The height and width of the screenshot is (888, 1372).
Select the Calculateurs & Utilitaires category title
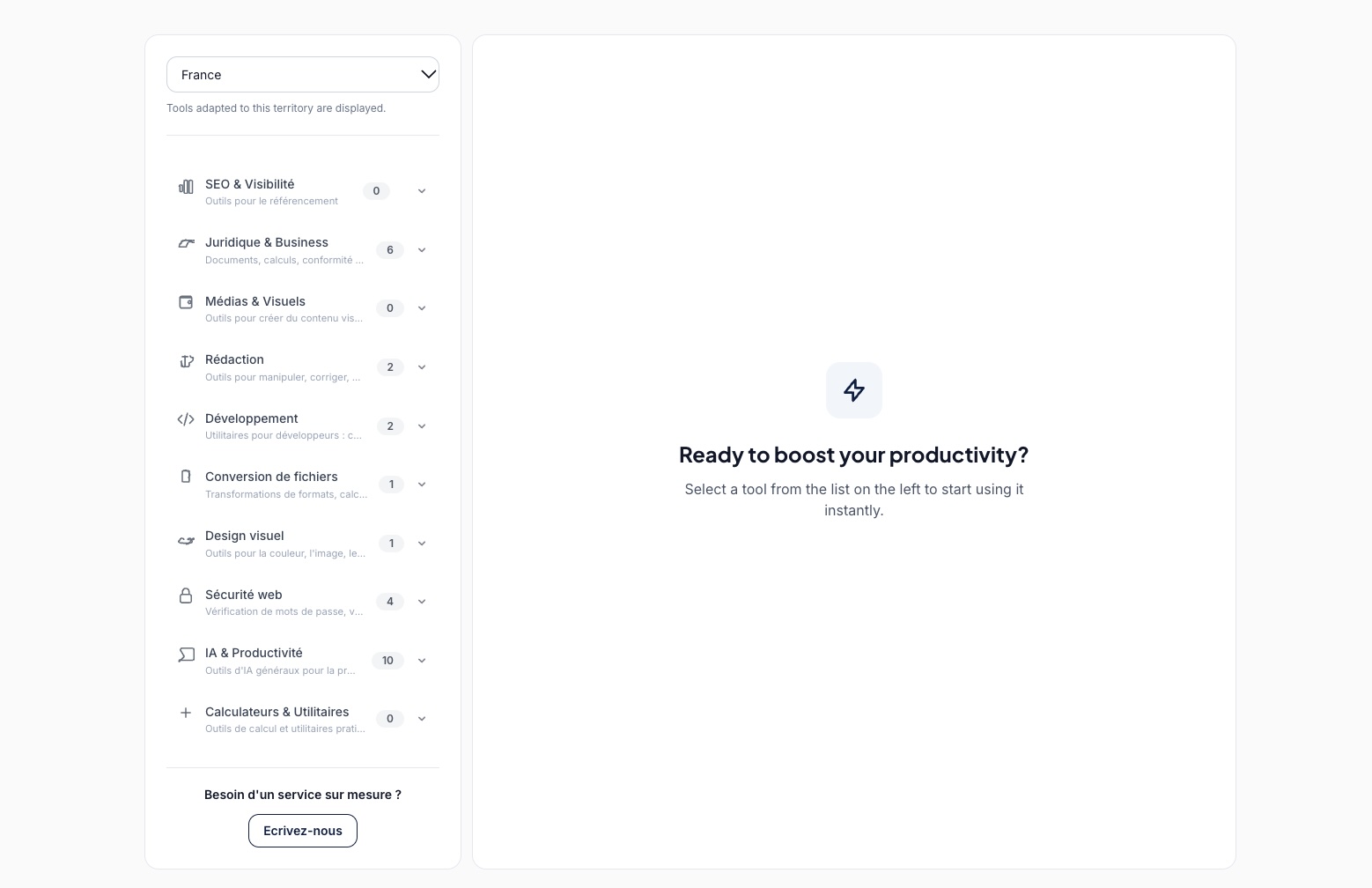pyautogui.click(x=277, y=712)
